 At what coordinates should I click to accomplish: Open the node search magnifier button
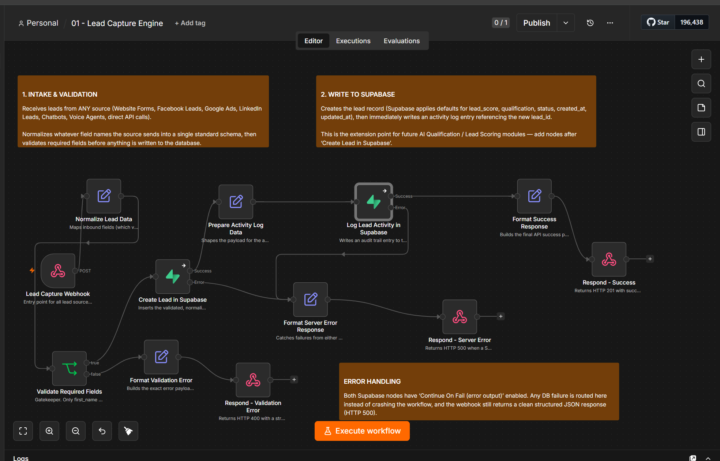coord(701,84)
